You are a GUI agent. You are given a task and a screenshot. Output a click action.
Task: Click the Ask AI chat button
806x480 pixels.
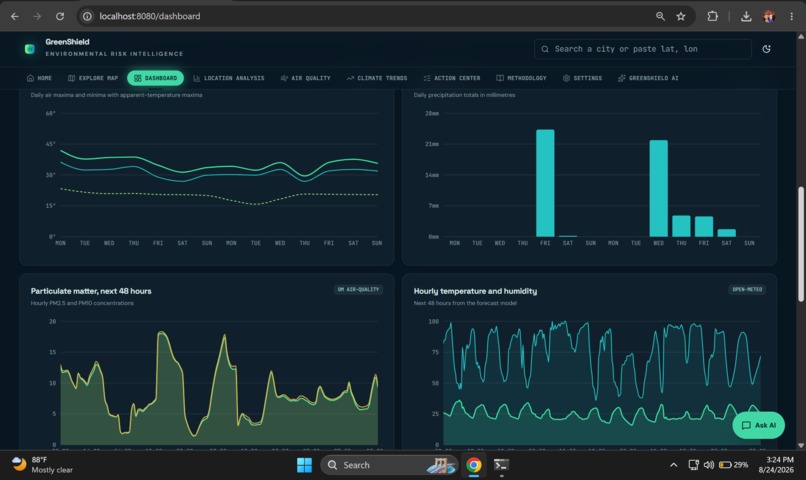[x=759, y=425]
